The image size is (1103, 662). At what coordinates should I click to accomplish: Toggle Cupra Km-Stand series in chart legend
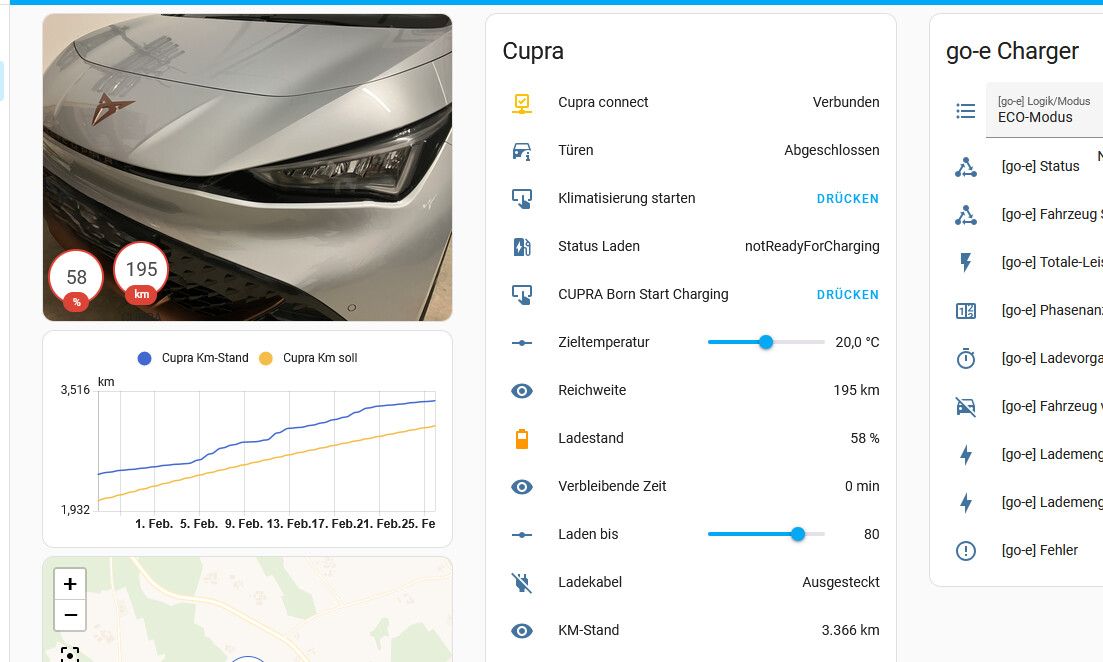pos(193,358)
